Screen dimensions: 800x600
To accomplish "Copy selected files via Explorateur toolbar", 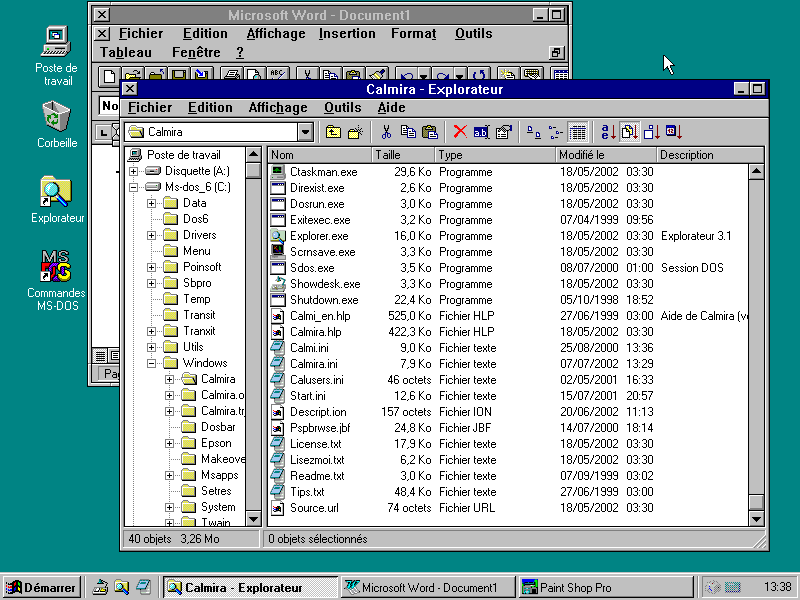I will point(408,132).
